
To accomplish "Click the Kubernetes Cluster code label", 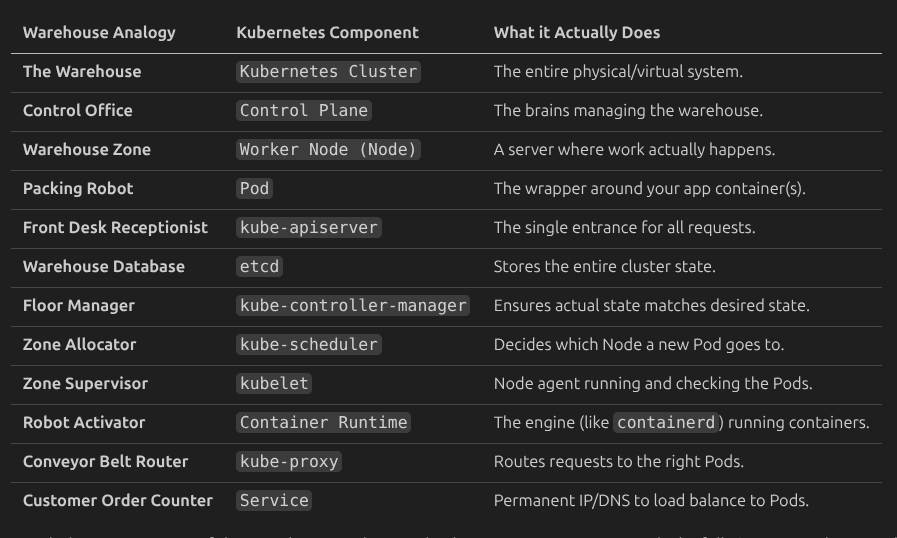I will tap(328, 72).
